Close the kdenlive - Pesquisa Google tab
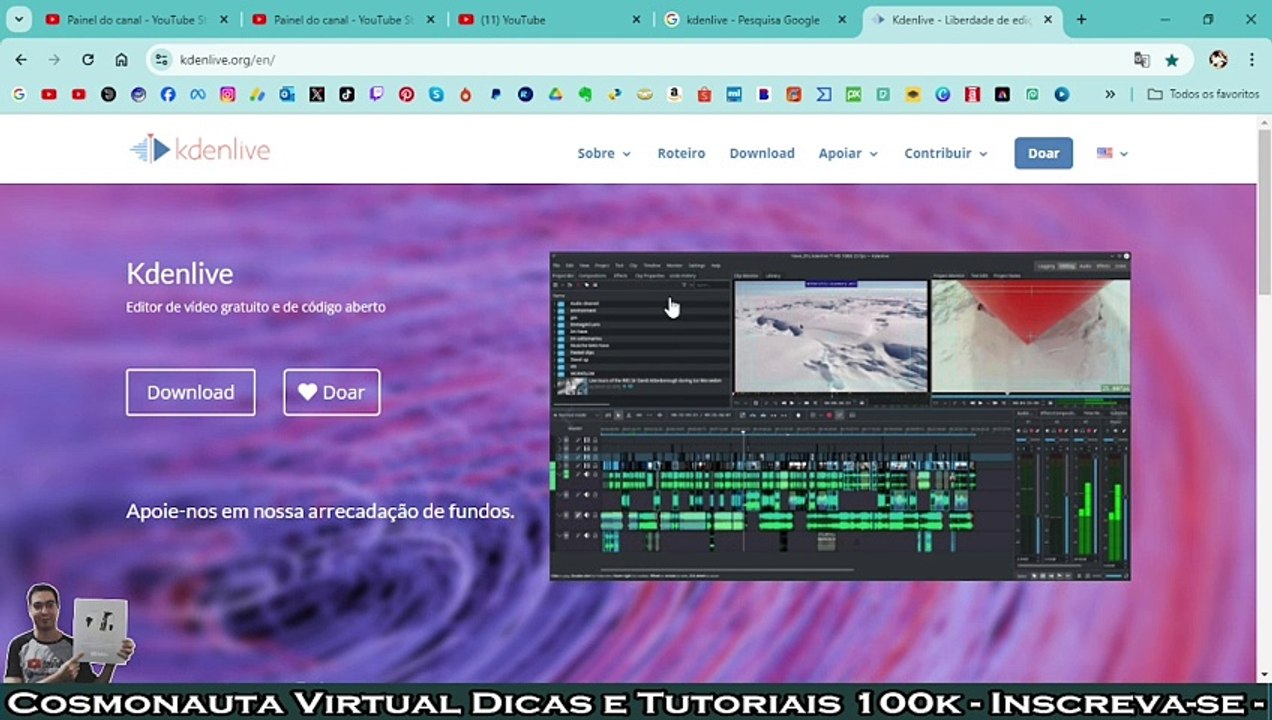1272x720 pixels. (x=842, y=19)
